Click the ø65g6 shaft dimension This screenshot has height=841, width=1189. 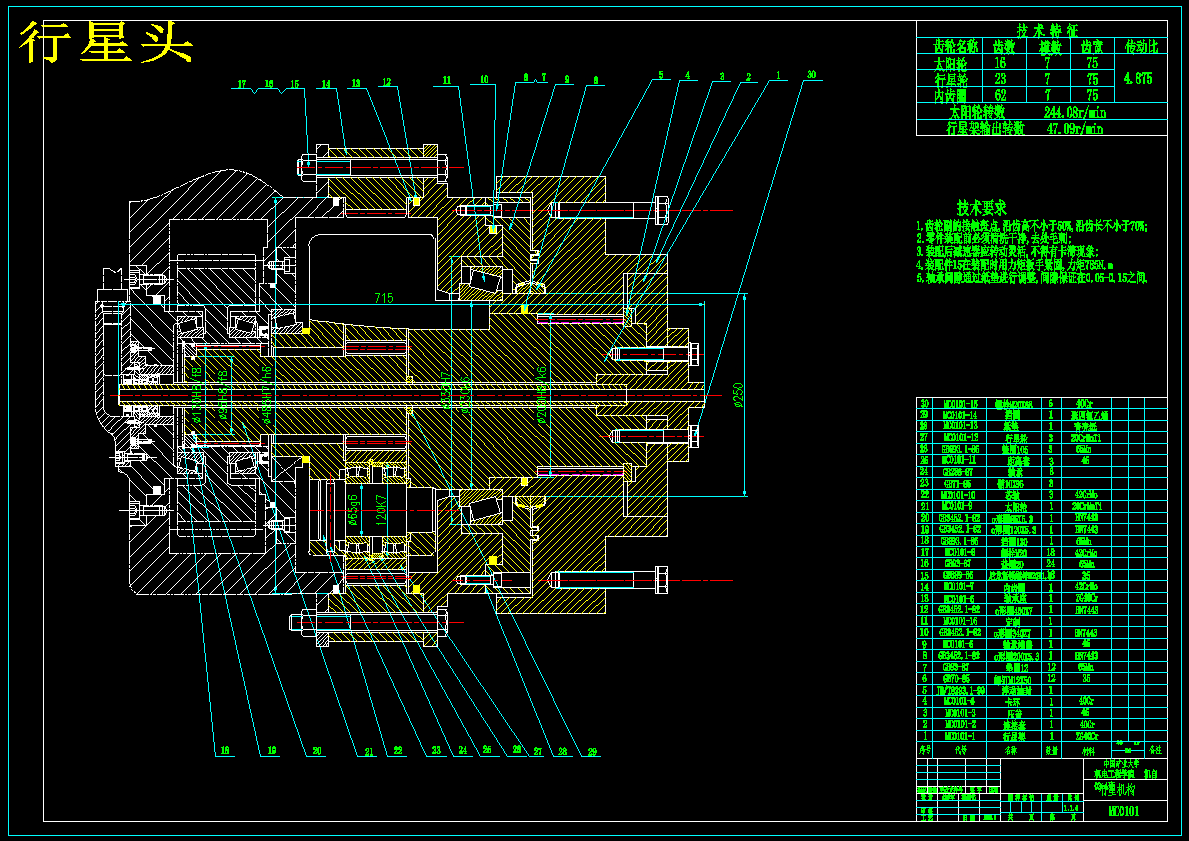pos(353,510)
